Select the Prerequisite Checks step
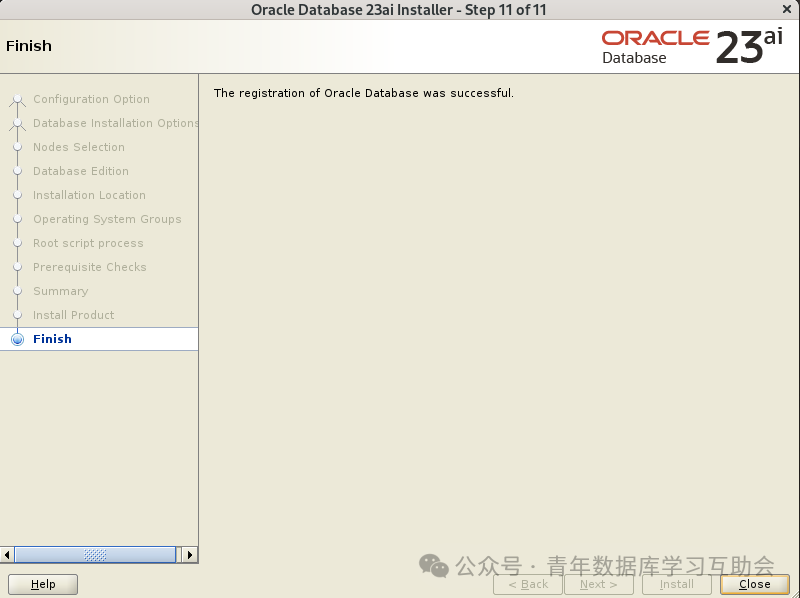This screenshot has width=800, height=598. click(x=90, y=267)
